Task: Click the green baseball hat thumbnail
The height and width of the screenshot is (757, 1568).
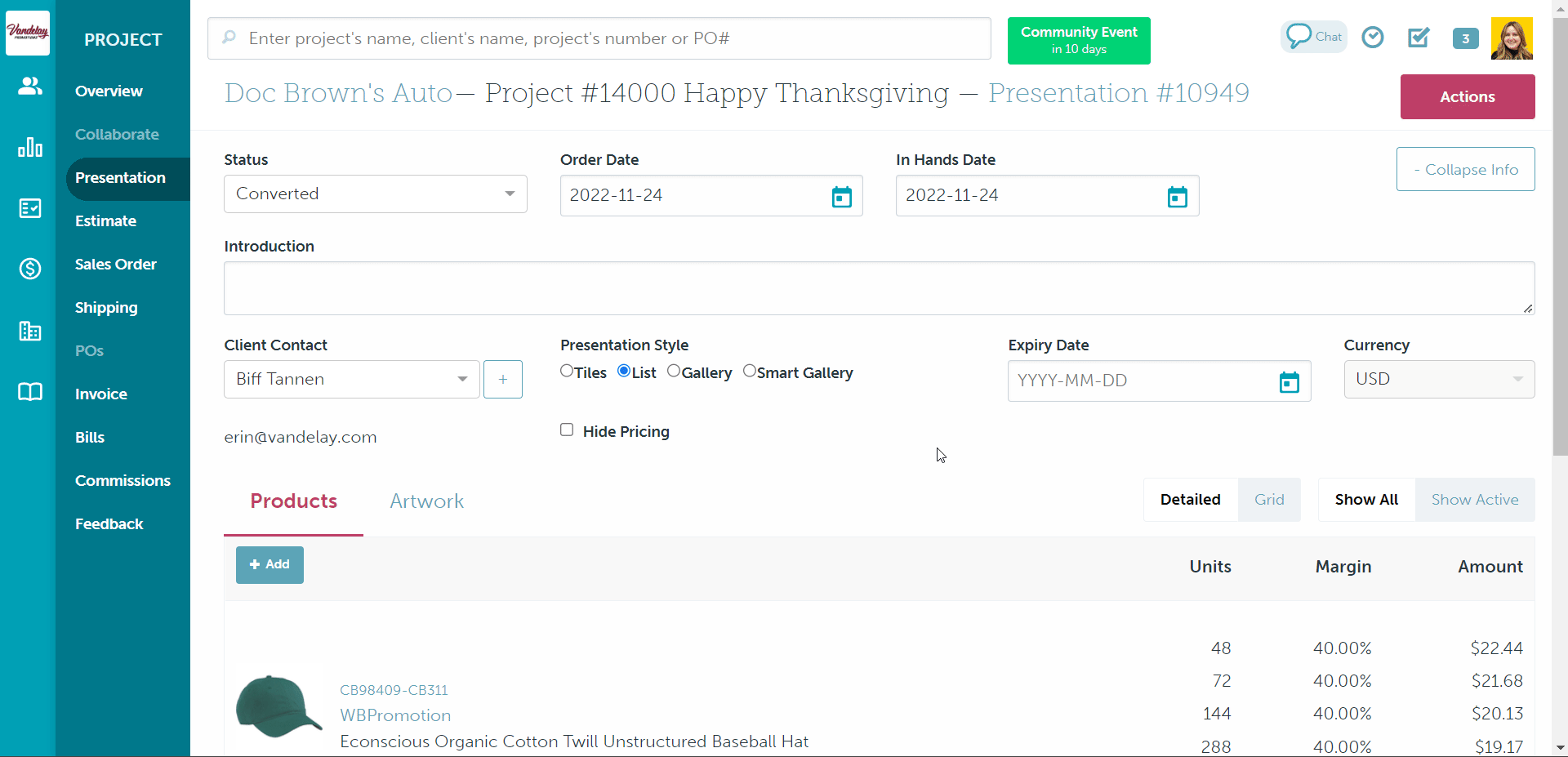Action: pyautogui.click(x=278, y=706)
